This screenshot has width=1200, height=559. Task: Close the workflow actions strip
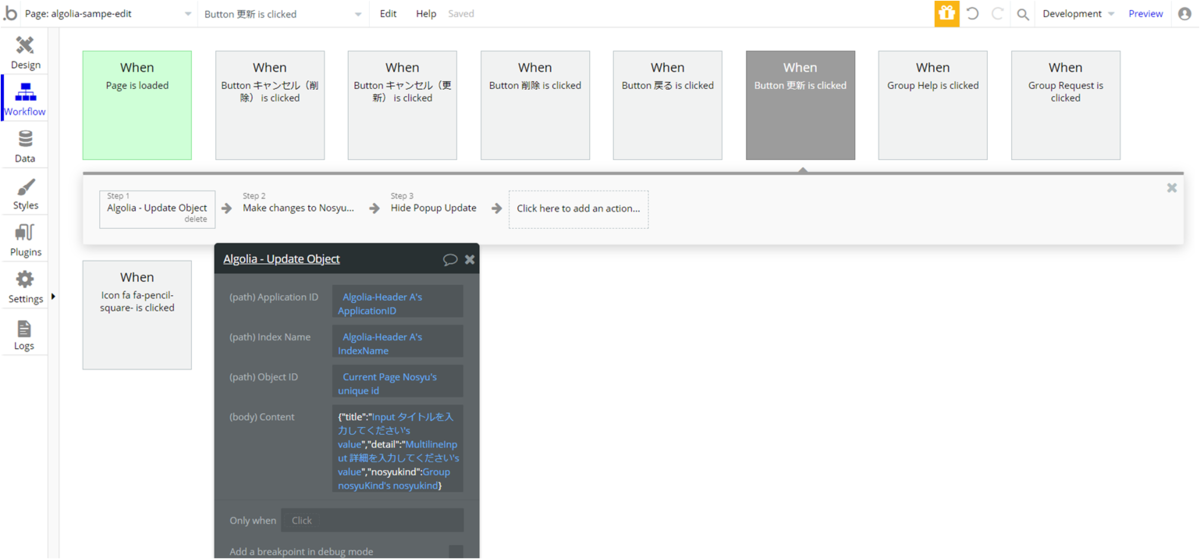point(1172,187)
